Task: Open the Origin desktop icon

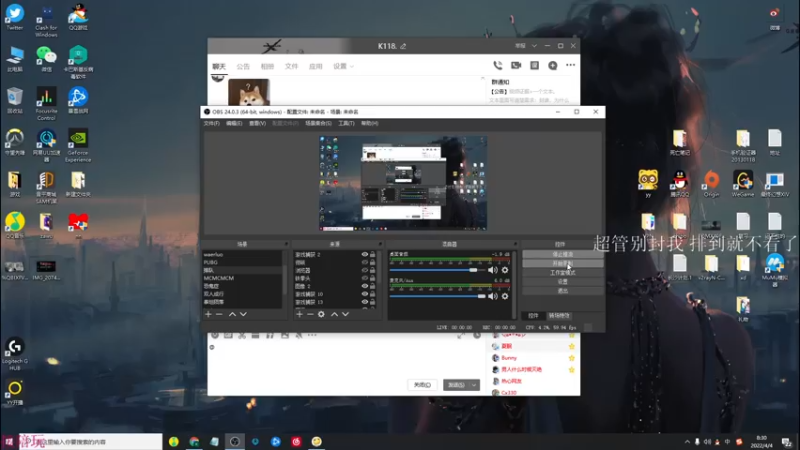Action: tap(711, 184)
